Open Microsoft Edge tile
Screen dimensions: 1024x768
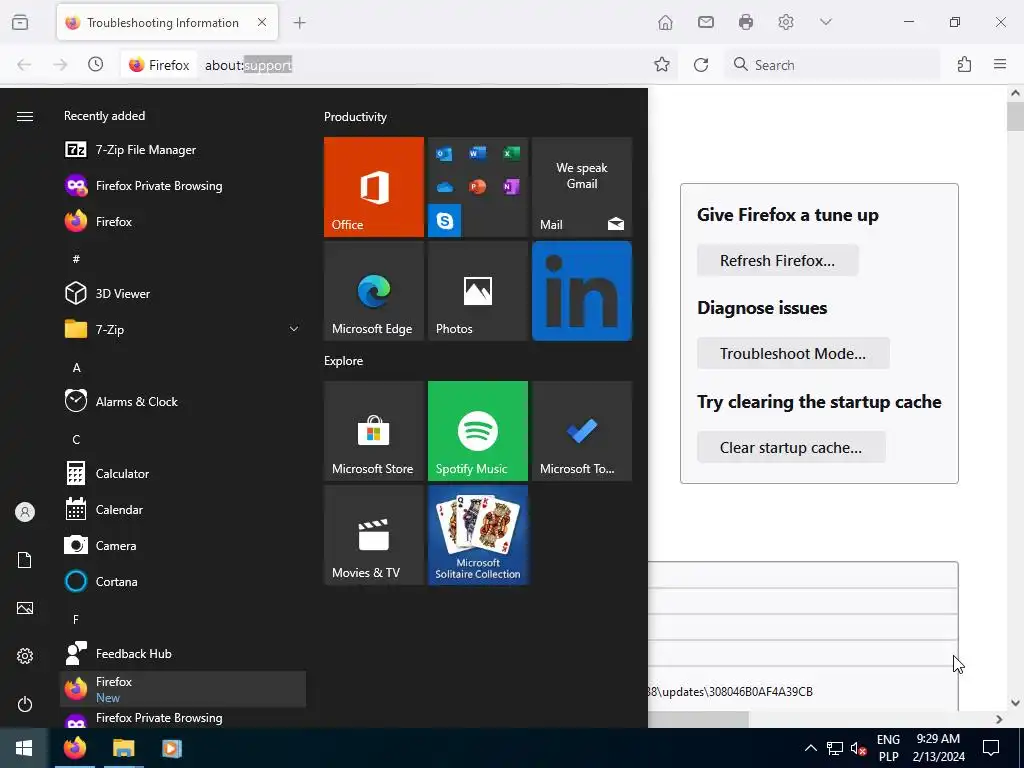(x=374, y=291)
